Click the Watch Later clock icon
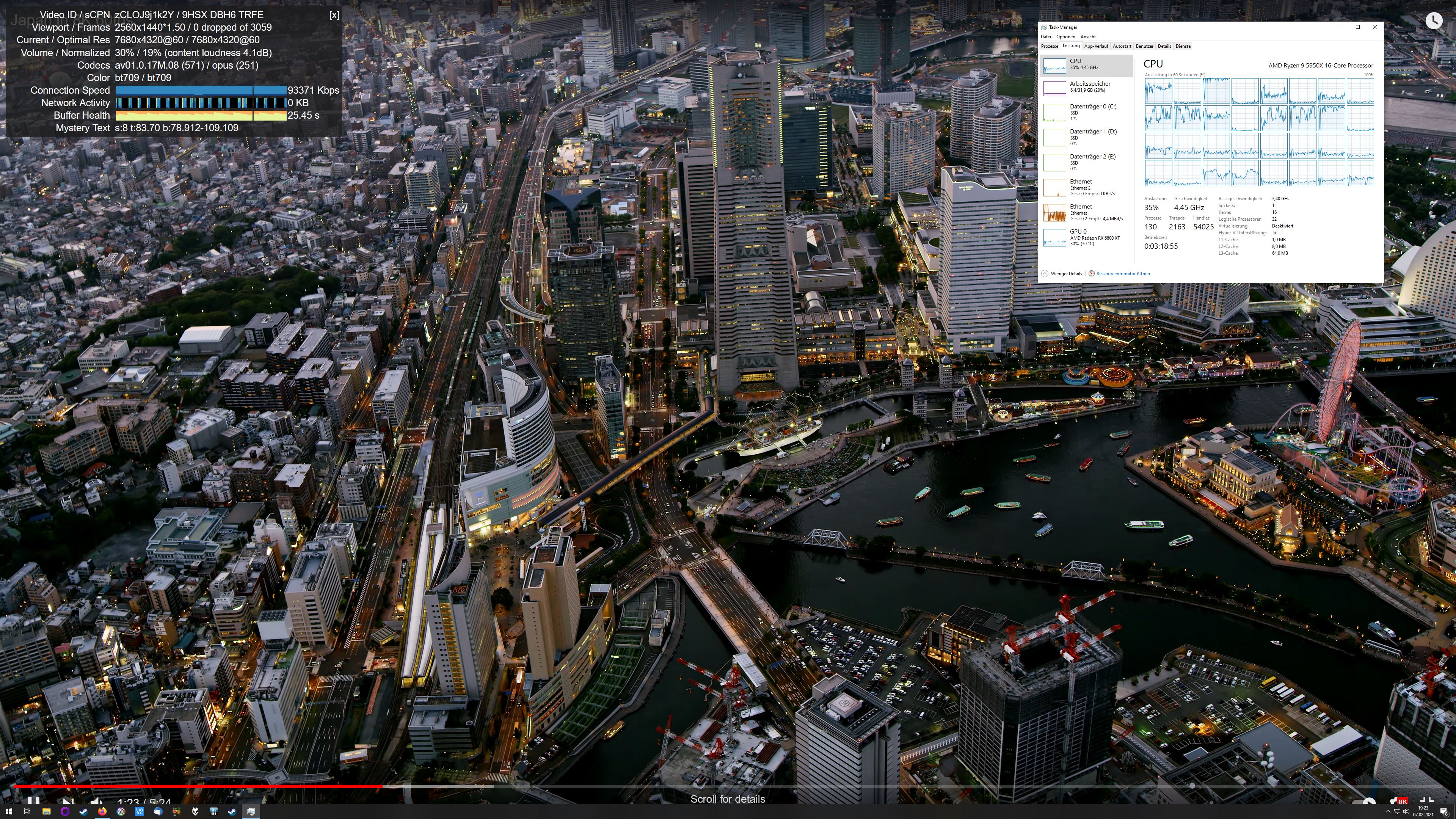The height and width of the screenshot is (819, 1456). click(x=1433, y=21)
